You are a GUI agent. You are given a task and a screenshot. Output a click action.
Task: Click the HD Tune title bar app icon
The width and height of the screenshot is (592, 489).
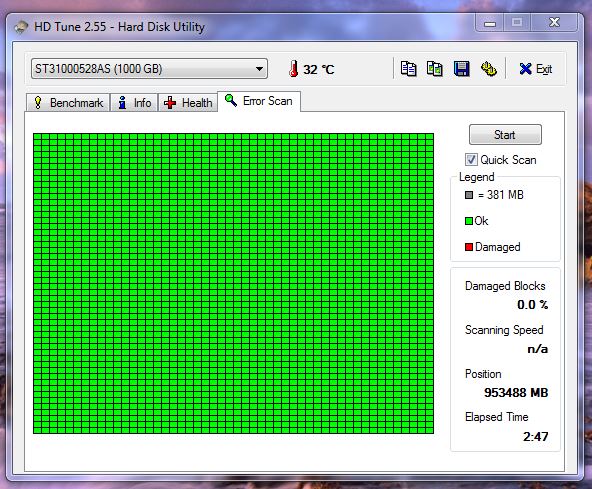pos(21,27)
